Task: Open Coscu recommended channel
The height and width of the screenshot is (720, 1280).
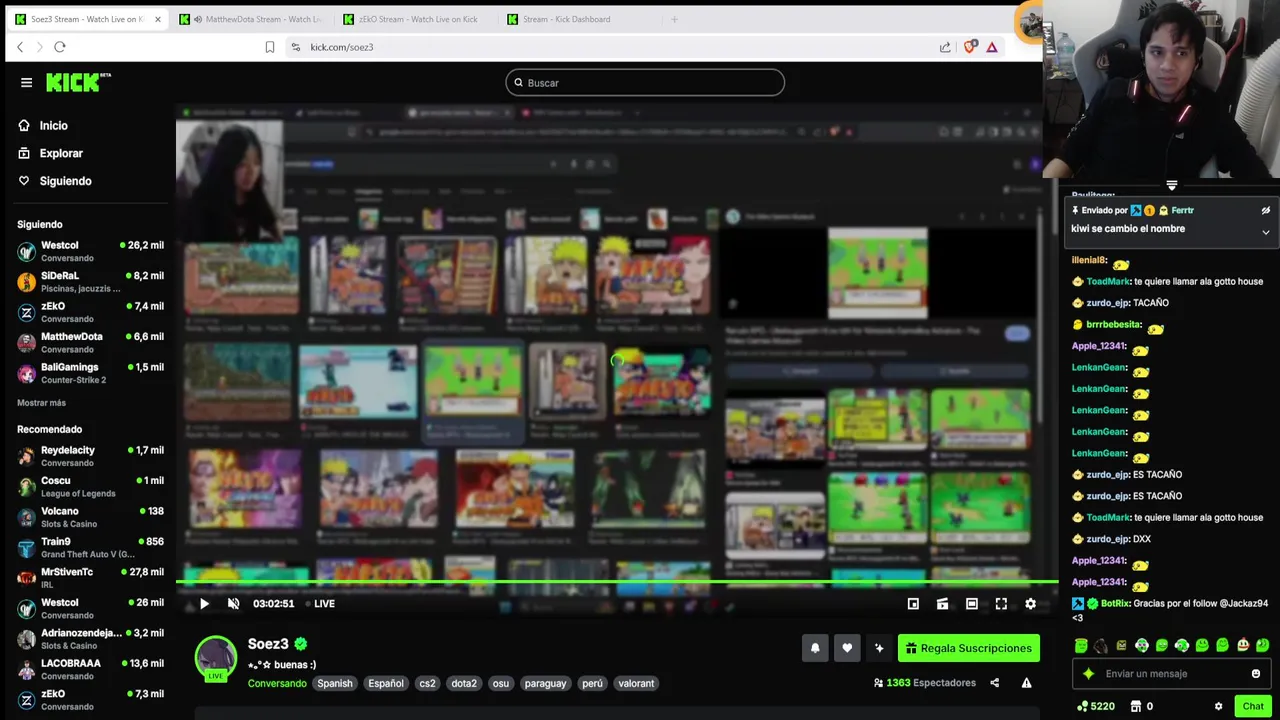Action: point(90,487)
